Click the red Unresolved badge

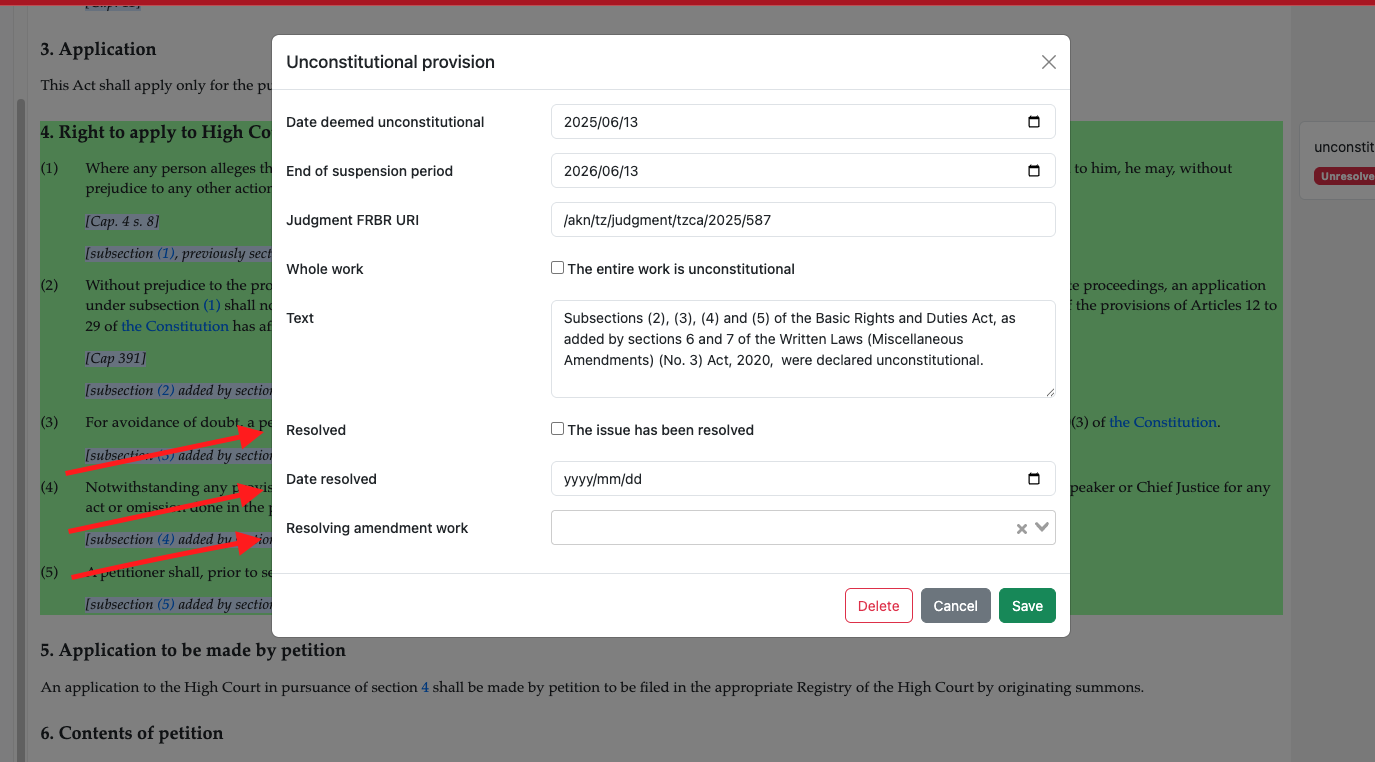(1345, 176)
